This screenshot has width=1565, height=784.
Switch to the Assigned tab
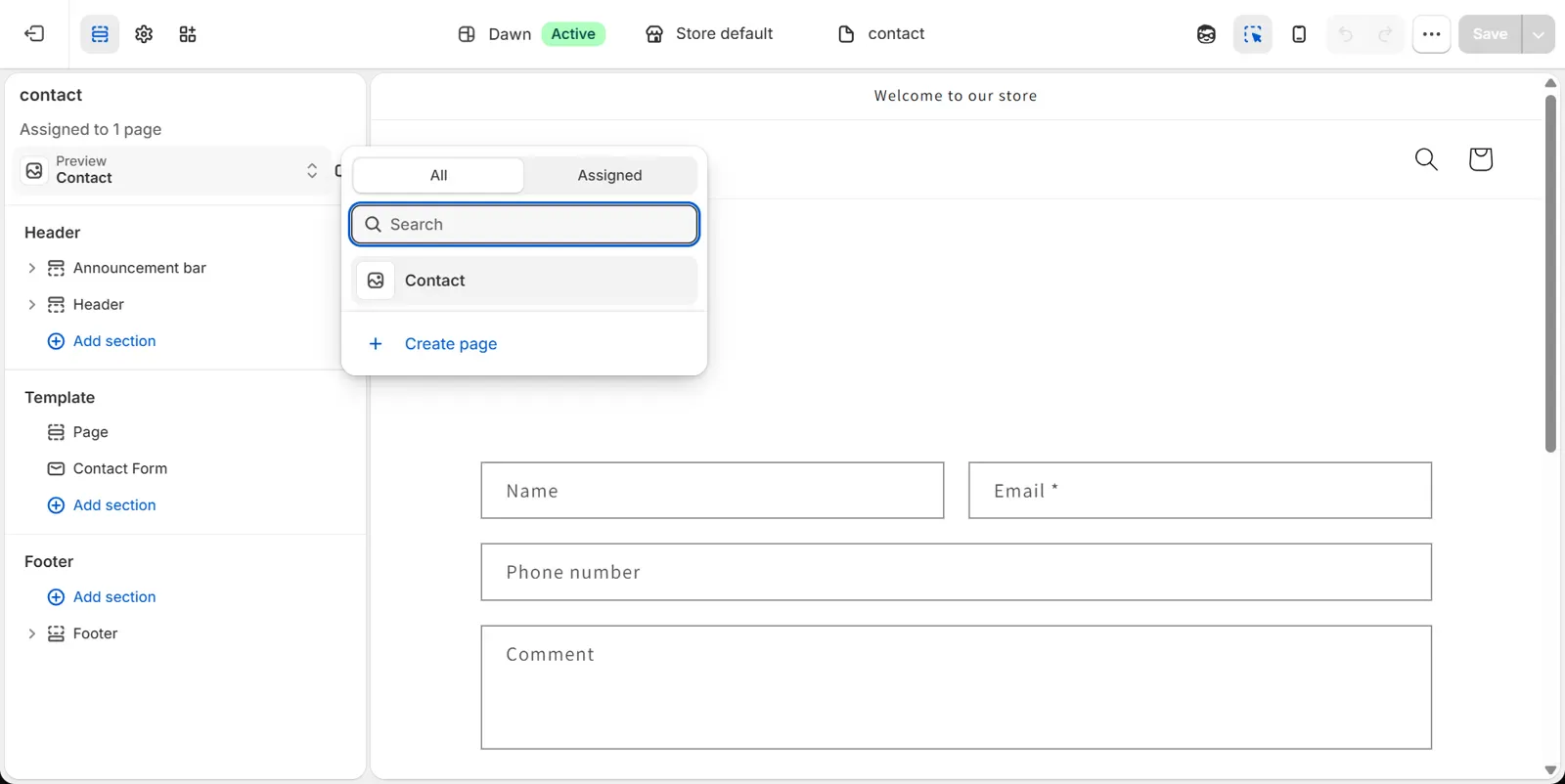point(609,175)
